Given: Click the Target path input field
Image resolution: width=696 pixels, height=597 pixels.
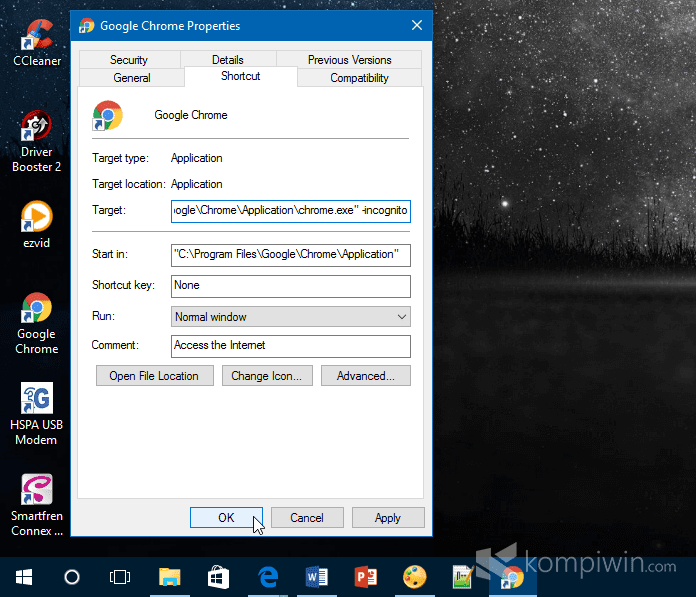Looking at the screenshot, I should pyautogui.click(x=291, y=211).
